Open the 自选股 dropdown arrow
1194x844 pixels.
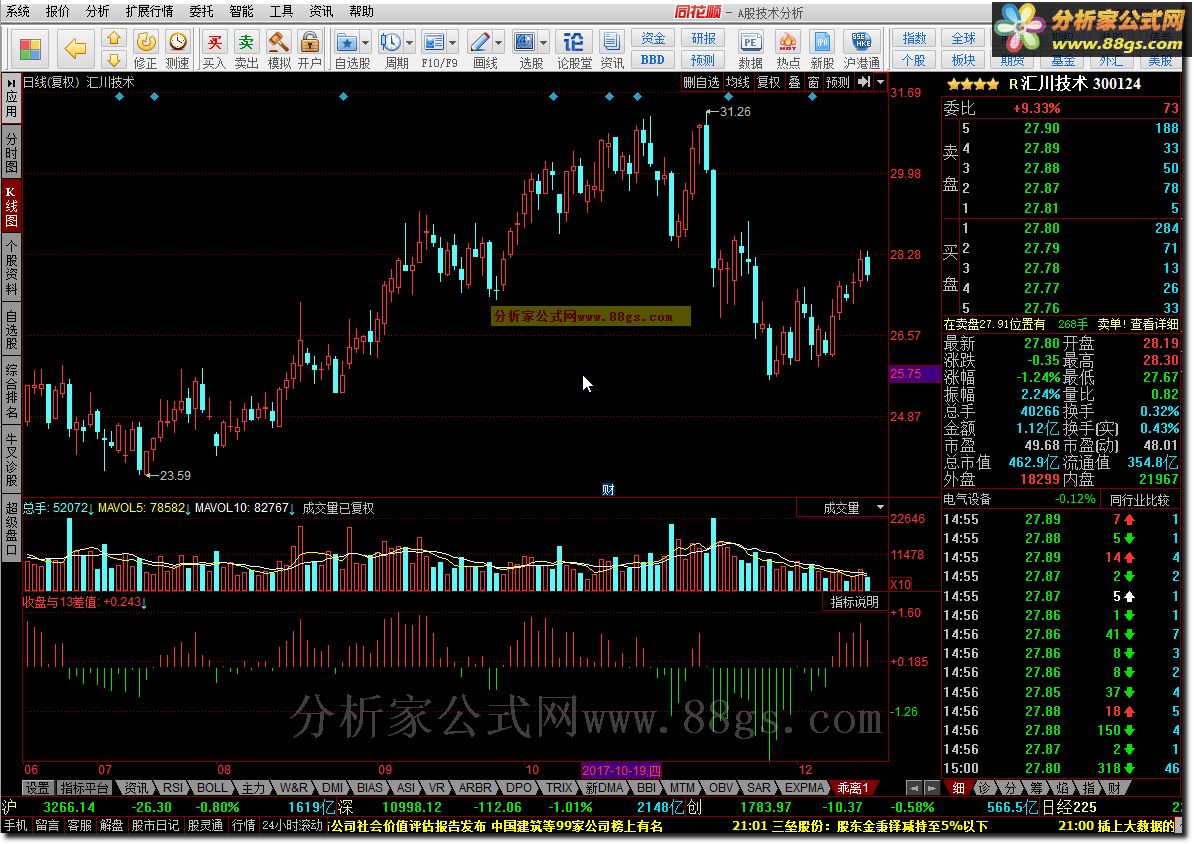[366, 43]
